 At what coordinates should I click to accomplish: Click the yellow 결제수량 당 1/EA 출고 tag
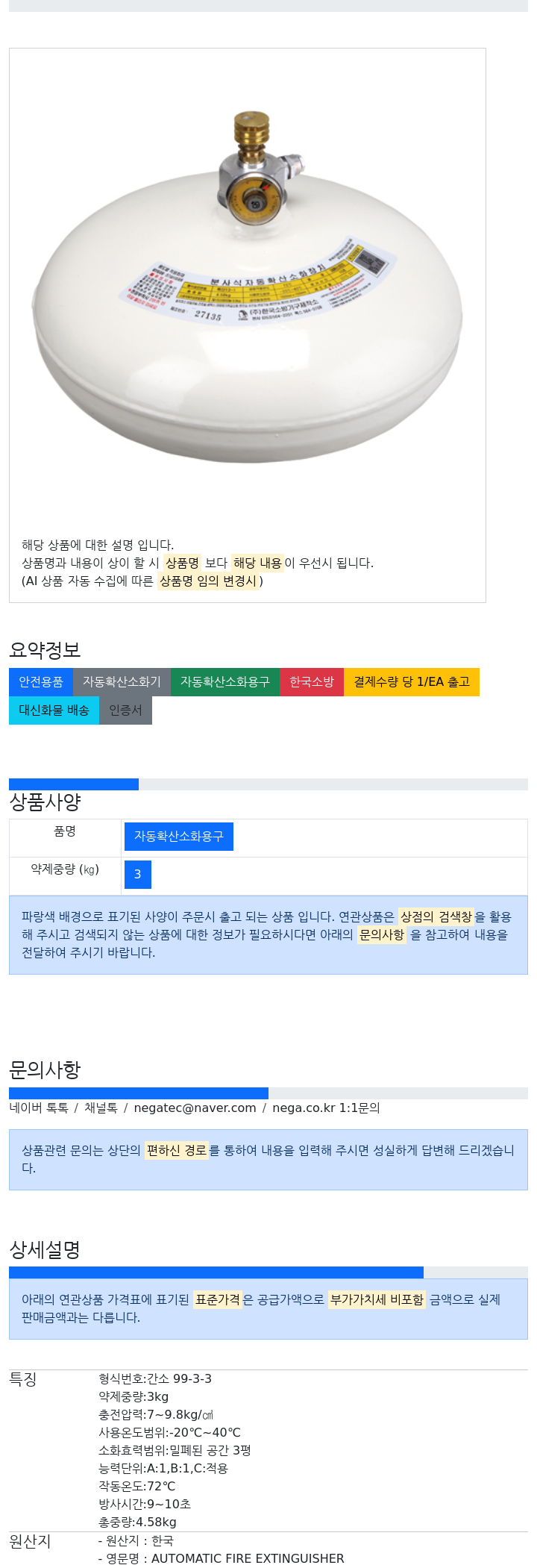point(412,682)
